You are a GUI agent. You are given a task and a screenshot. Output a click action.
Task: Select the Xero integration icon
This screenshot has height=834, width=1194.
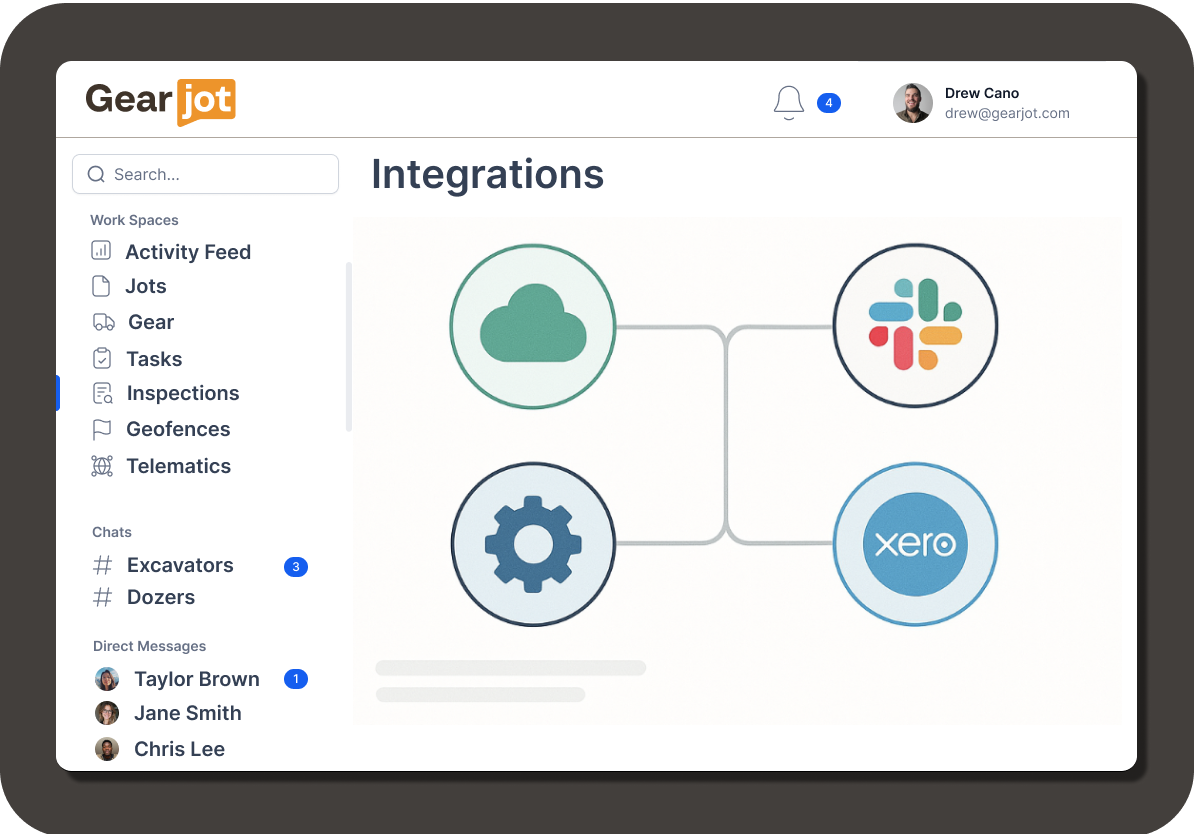pos(915,545)
